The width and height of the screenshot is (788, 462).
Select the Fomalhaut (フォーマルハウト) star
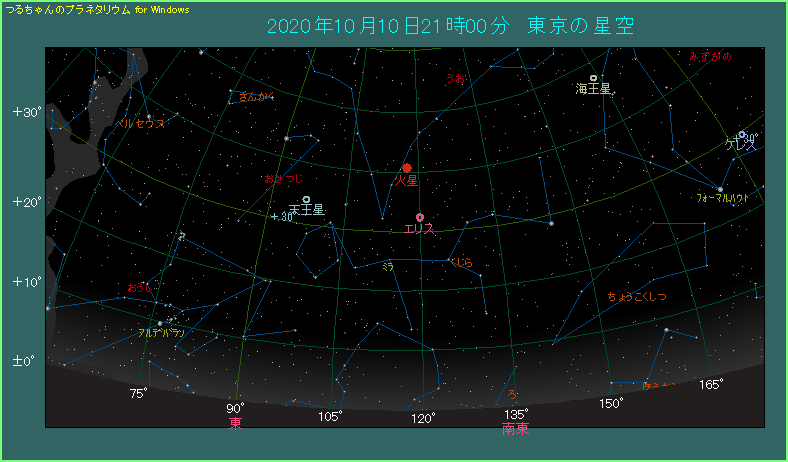click(720, 188)
